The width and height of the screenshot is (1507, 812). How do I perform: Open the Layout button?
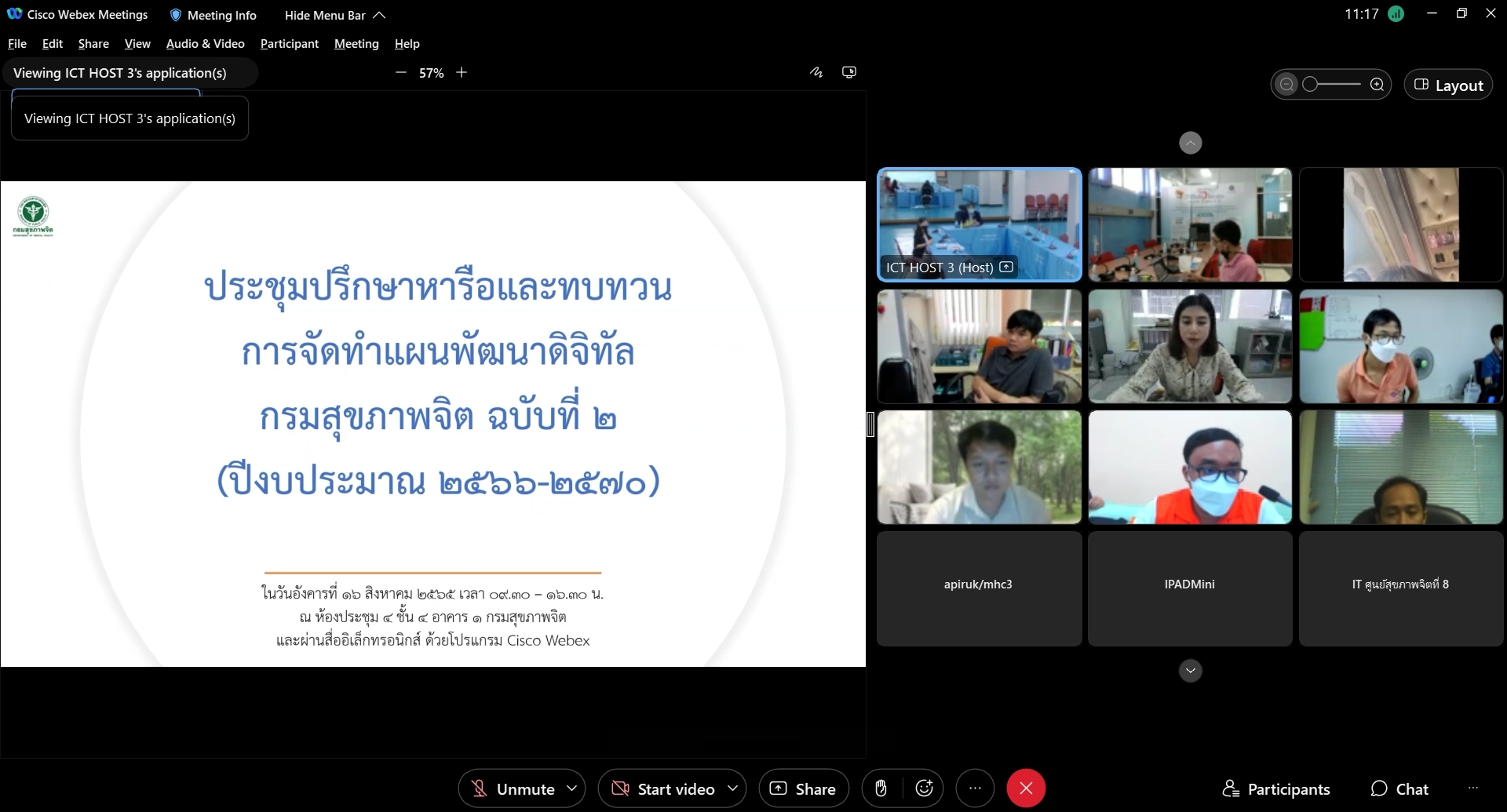[x=1448, y=85]
